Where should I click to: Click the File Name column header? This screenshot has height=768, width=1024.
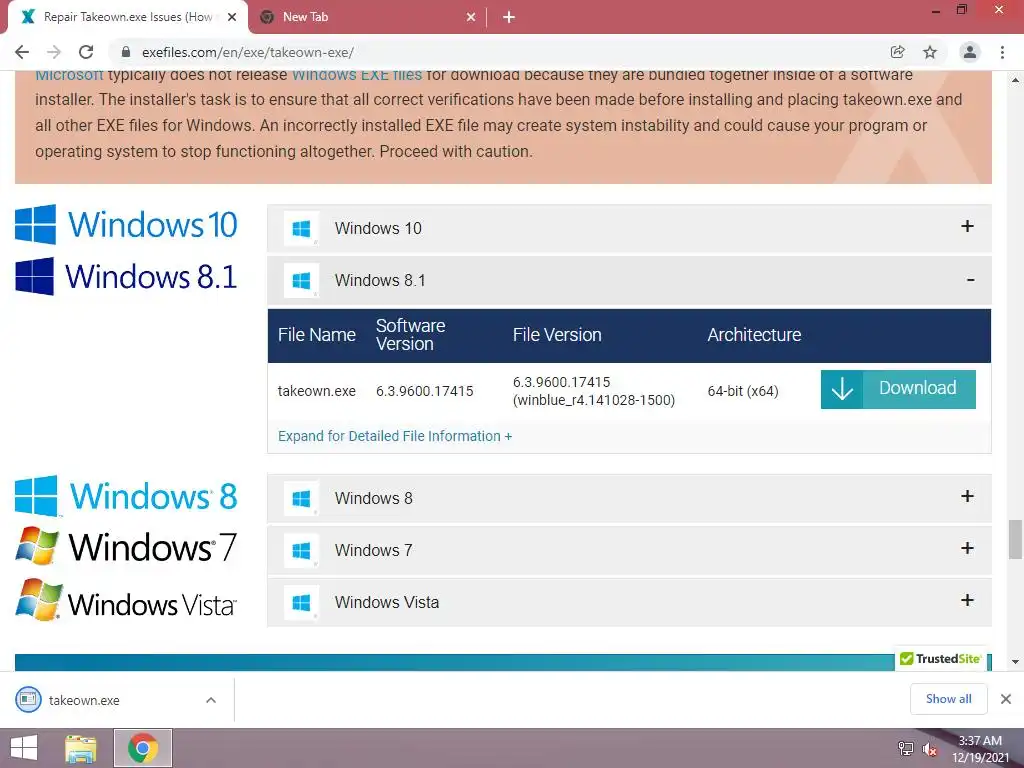click(x=317, y=335)
